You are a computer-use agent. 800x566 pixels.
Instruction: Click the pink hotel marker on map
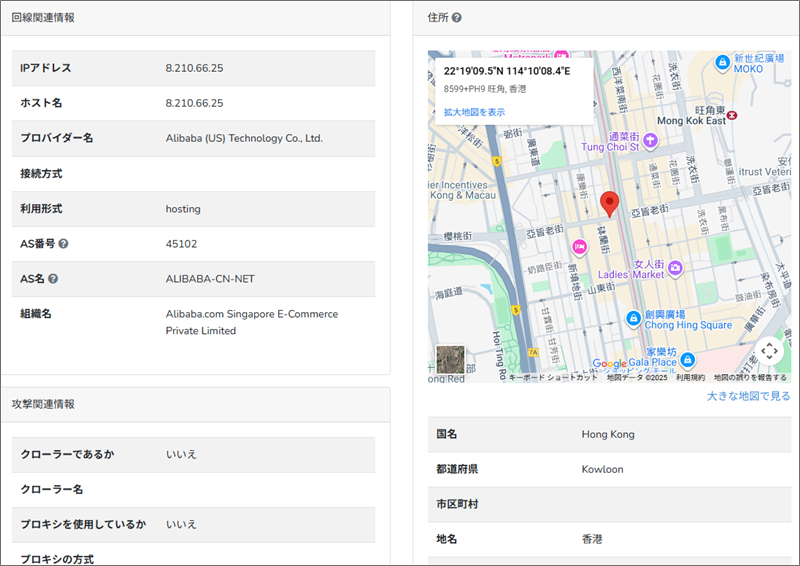578,247
